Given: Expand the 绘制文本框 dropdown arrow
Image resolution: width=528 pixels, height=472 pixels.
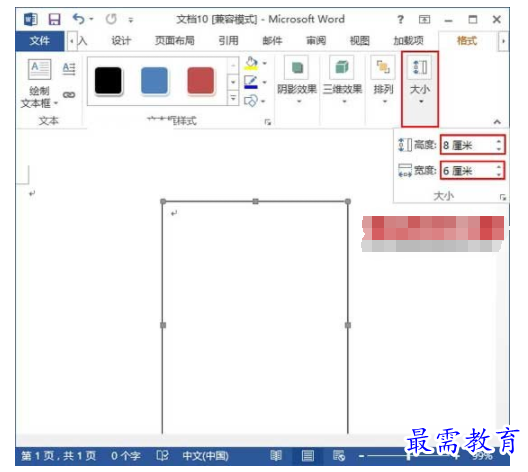Looking at the screenshot, I should tap(56, 103).
